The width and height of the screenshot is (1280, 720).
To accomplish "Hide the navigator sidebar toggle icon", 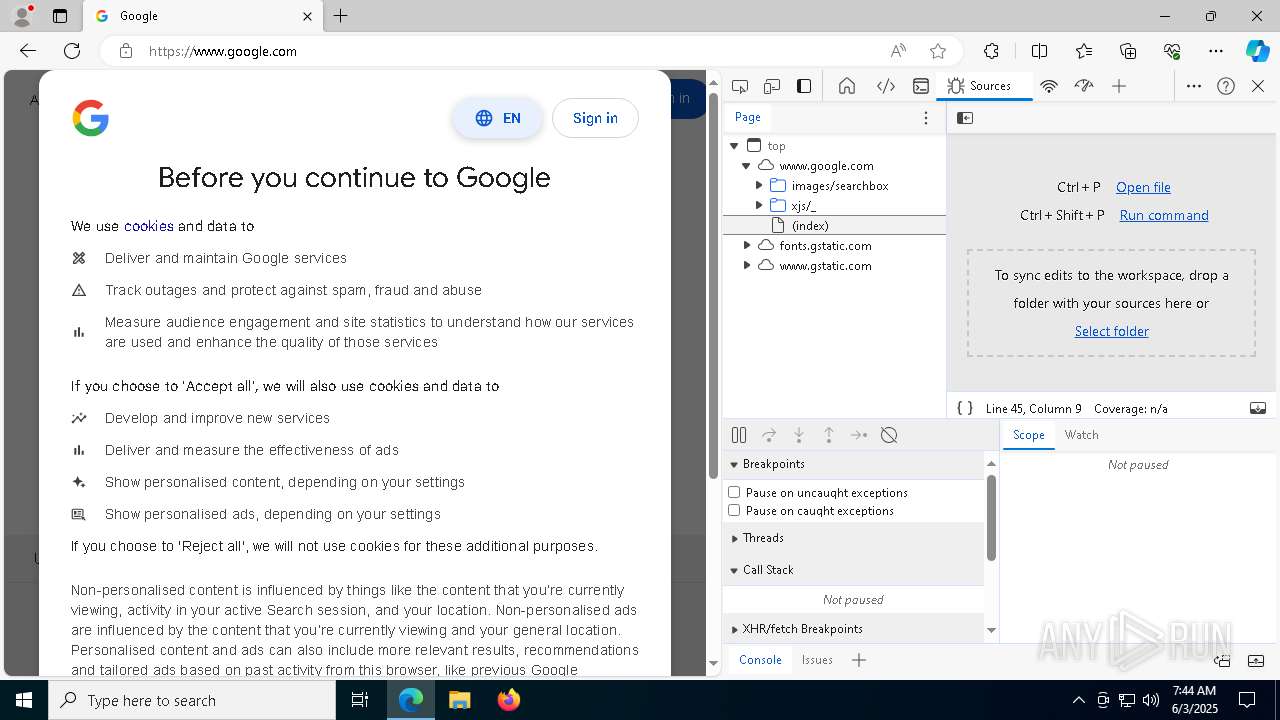I will (965, 118).
